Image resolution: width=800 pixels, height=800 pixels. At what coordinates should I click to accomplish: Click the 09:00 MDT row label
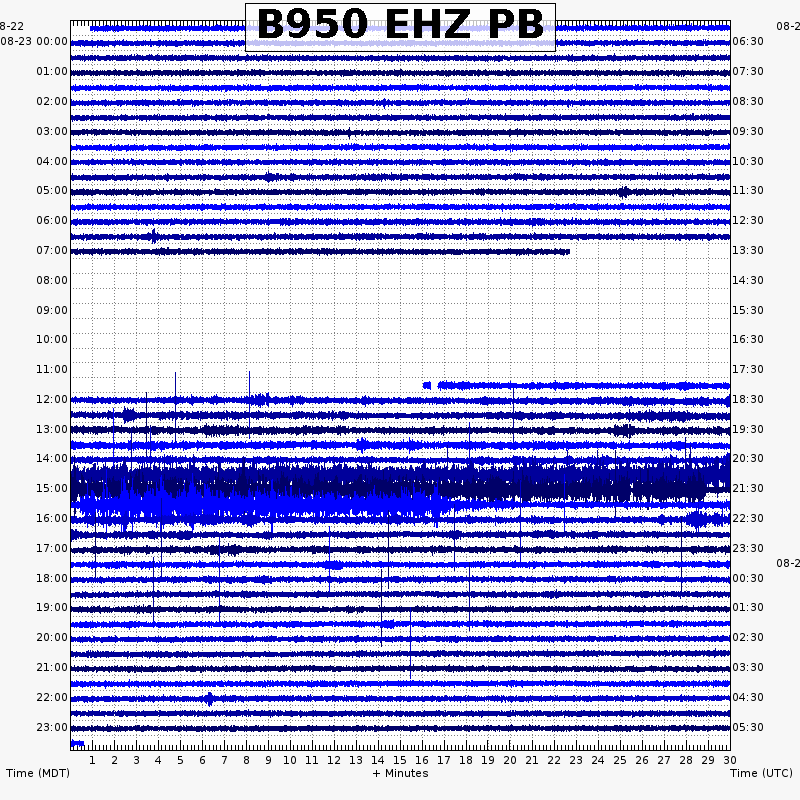pyautogui.click(x=52, y=311)
